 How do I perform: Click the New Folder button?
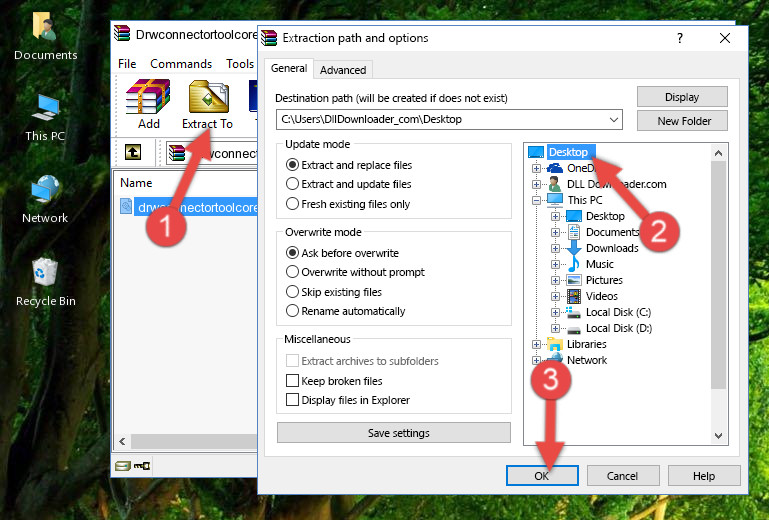pyautogui.click(x=682, y=121)
